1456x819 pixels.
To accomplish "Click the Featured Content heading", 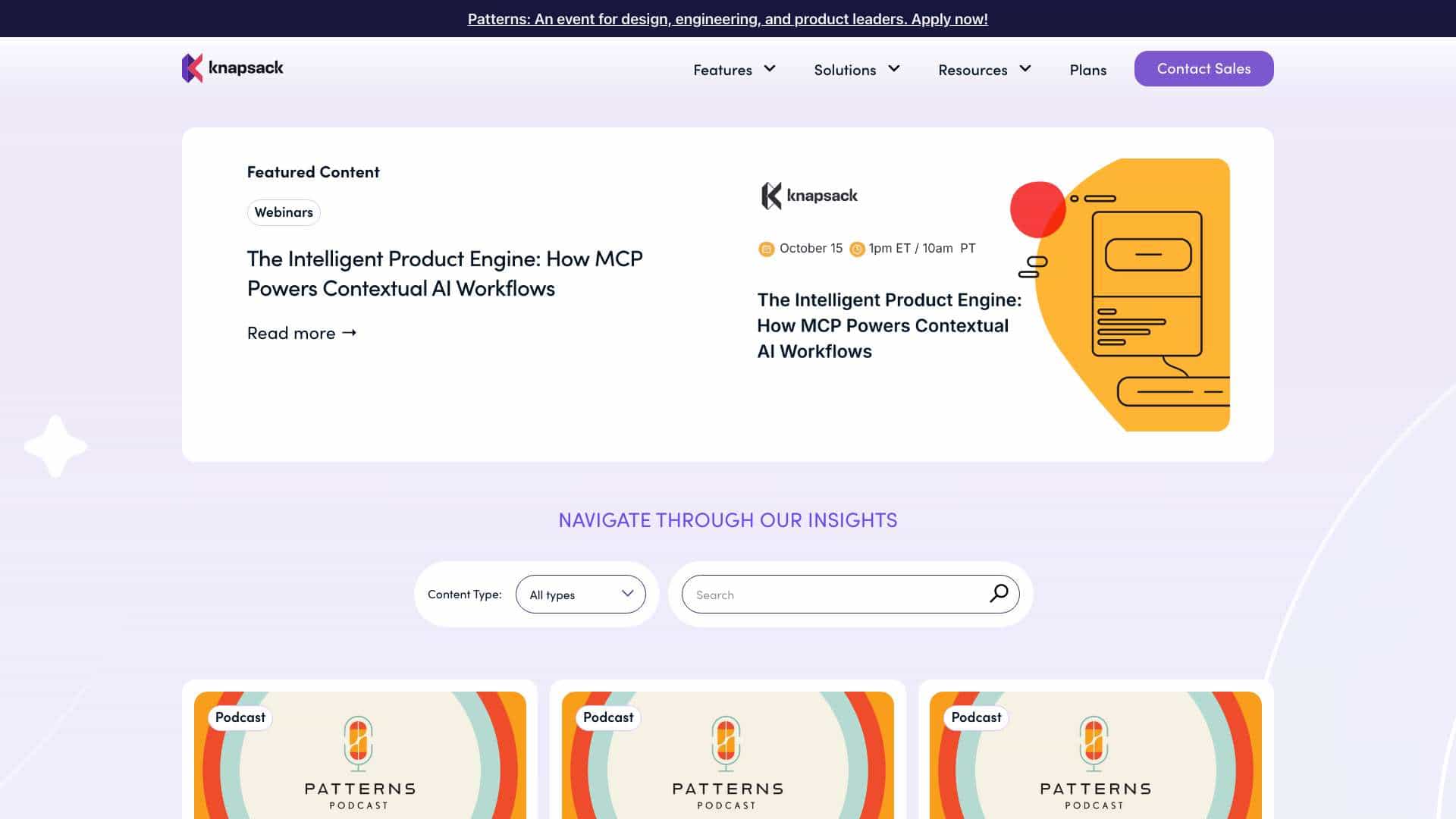I will pos(313,172).
